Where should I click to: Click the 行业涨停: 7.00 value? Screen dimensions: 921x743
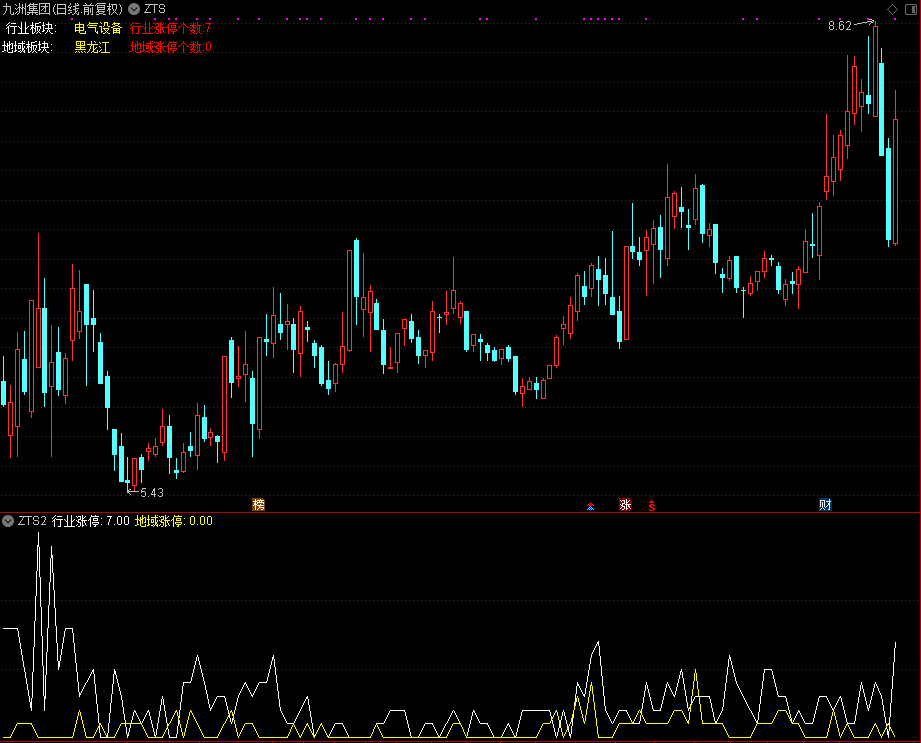tap(91, 521)
